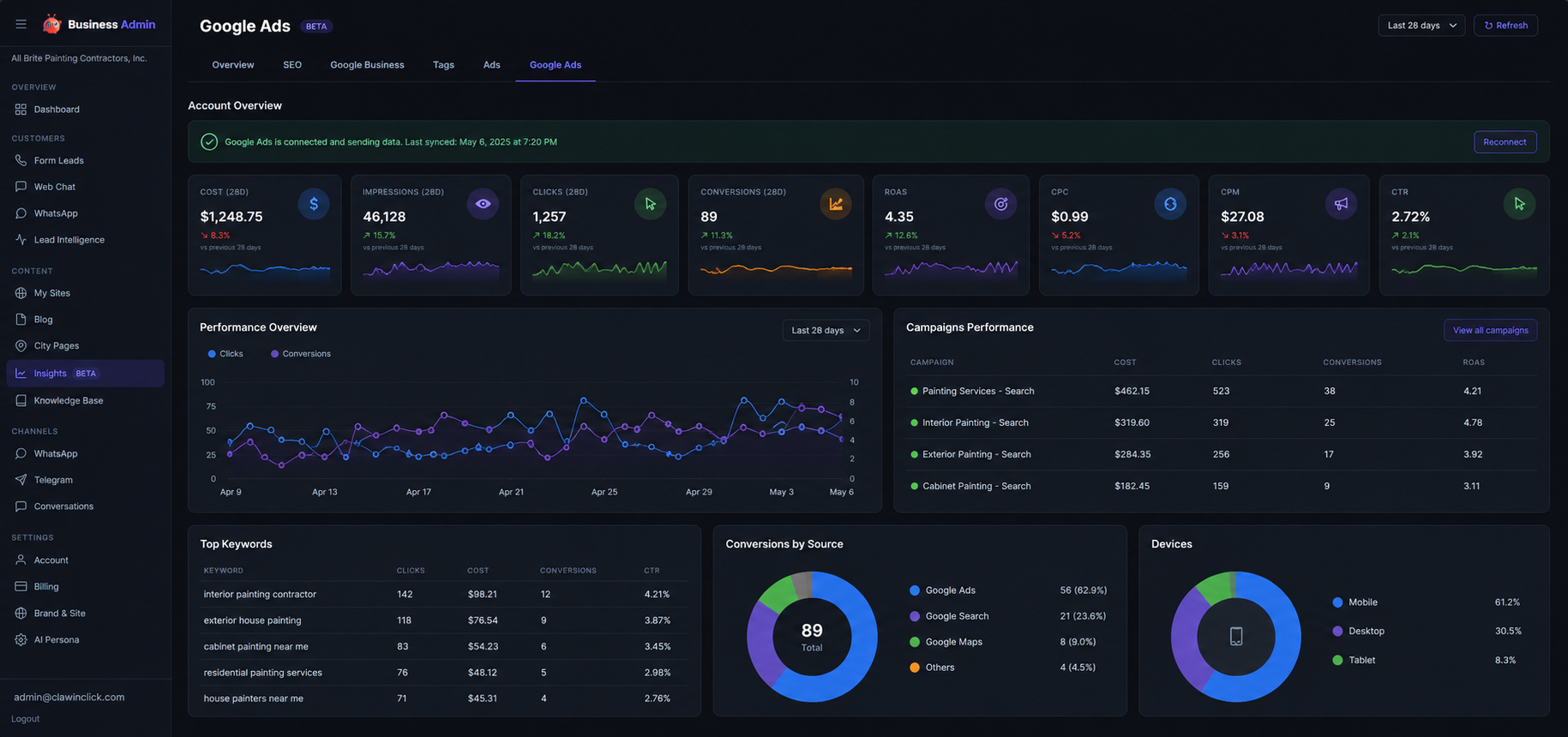The image size is (1568, 737).
Task: Click the Refresh button
Action: tap(1505, 26)
